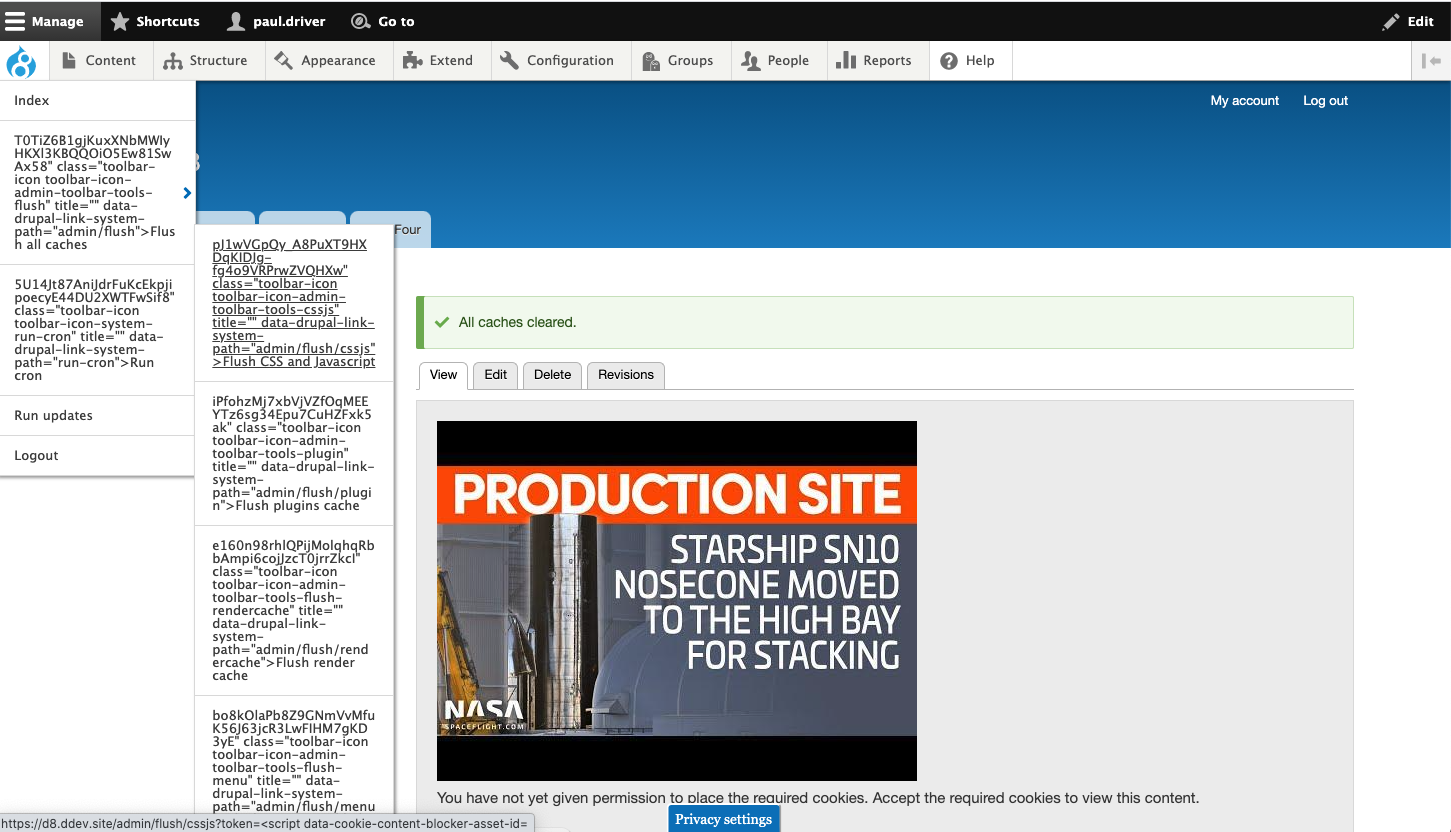This screenshot has width=1451, height=832.
Task: Click the Starship SN10 video thumbnail
Action: [x=677, y=601]
